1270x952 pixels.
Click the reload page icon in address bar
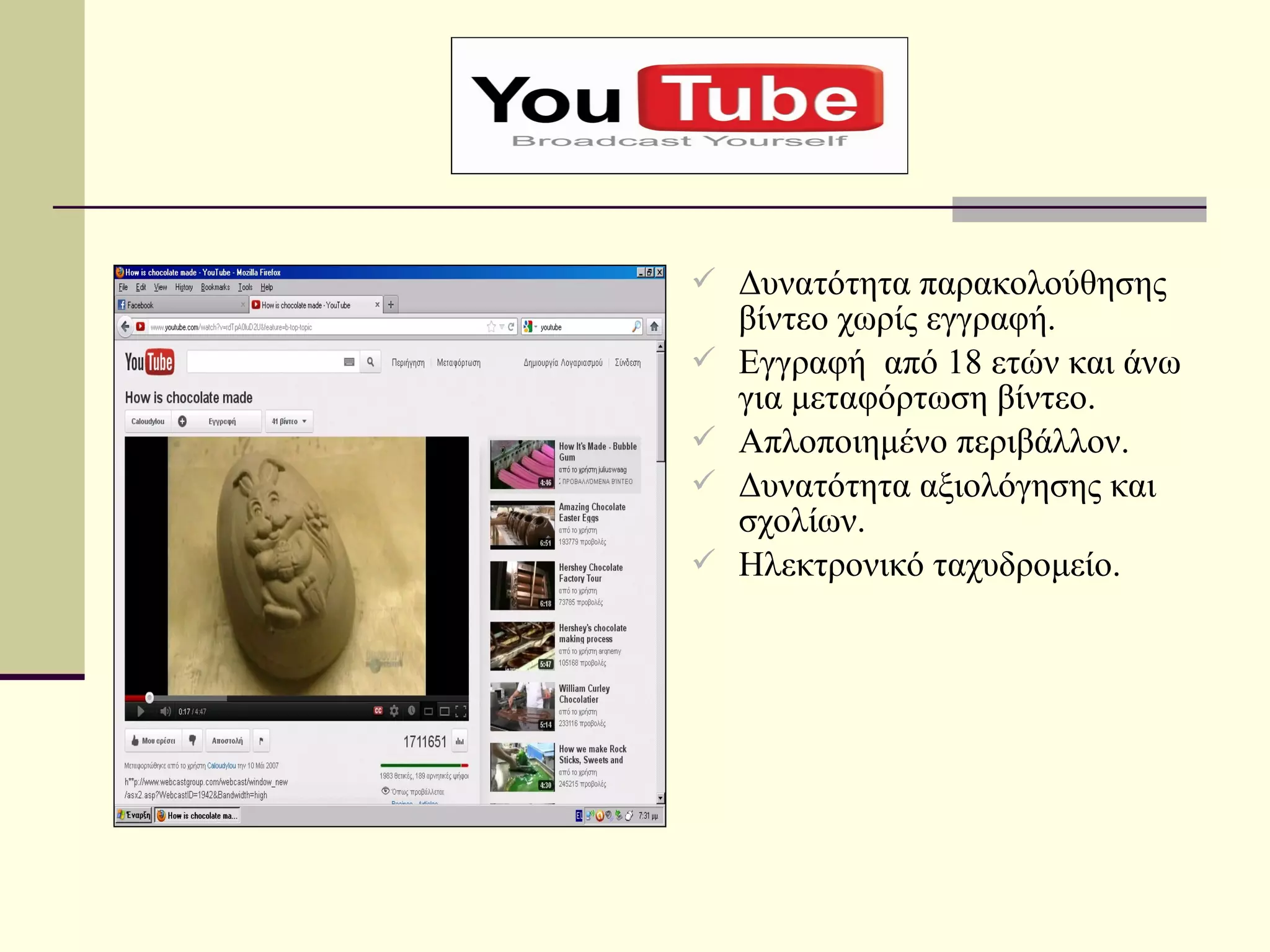[511, 327]
